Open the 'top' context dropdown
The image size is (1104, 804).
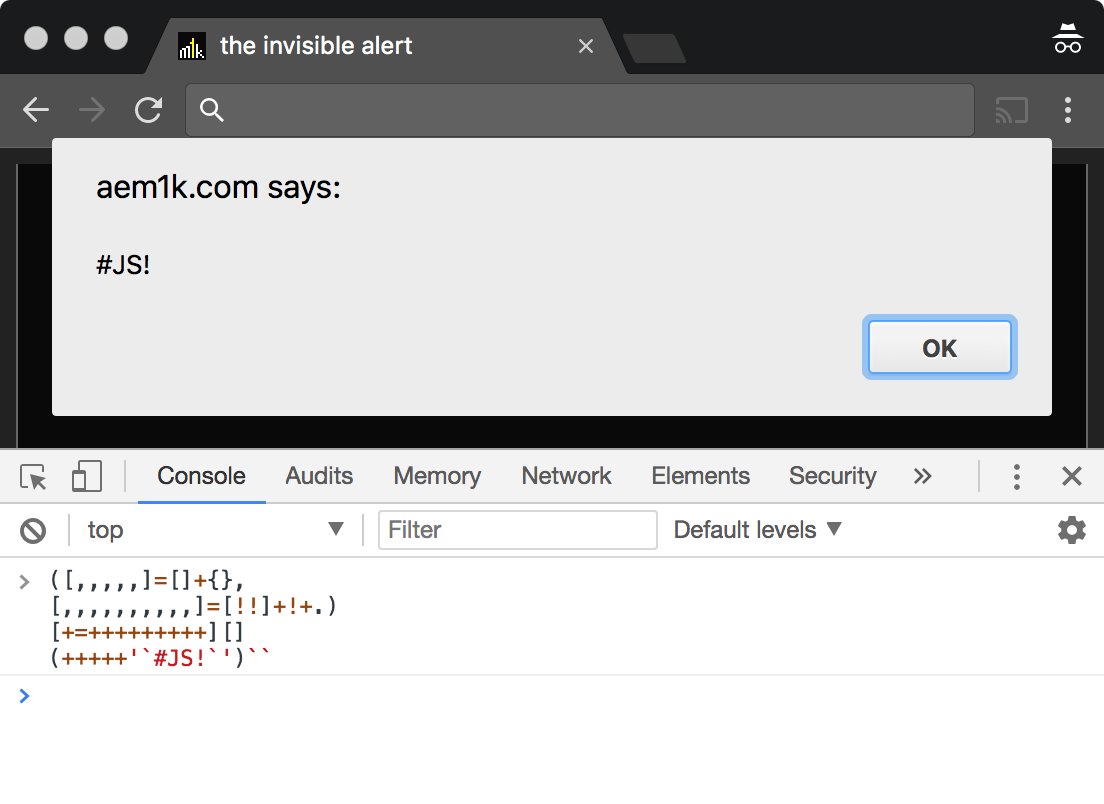pos(215,530)
